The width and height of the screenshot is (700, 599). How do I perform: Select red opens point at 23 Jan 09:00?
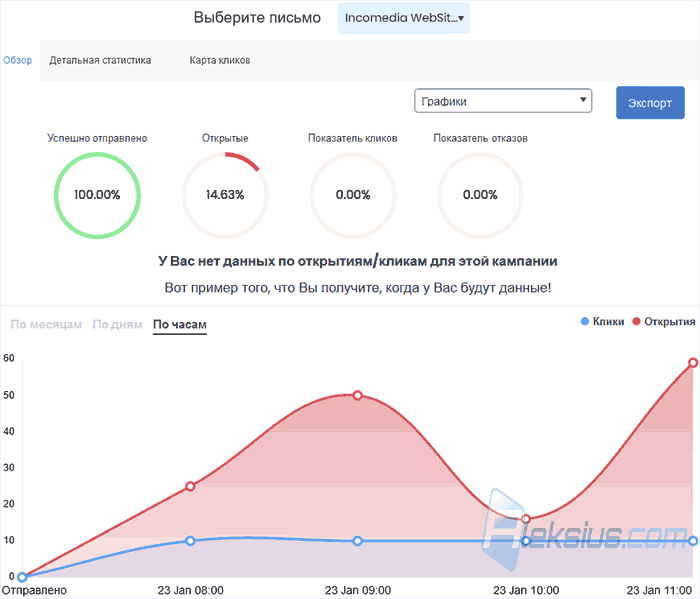pyautogui.click(x=357, y=395)
